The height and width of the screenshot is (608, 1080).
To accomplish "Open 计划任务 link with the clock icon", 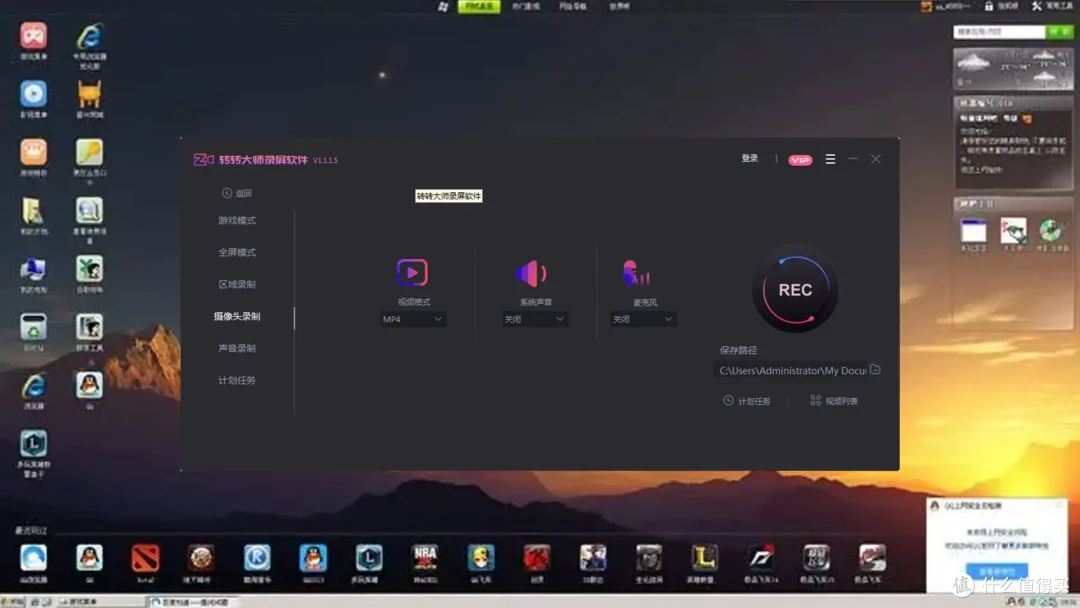I will pos(747,401).
